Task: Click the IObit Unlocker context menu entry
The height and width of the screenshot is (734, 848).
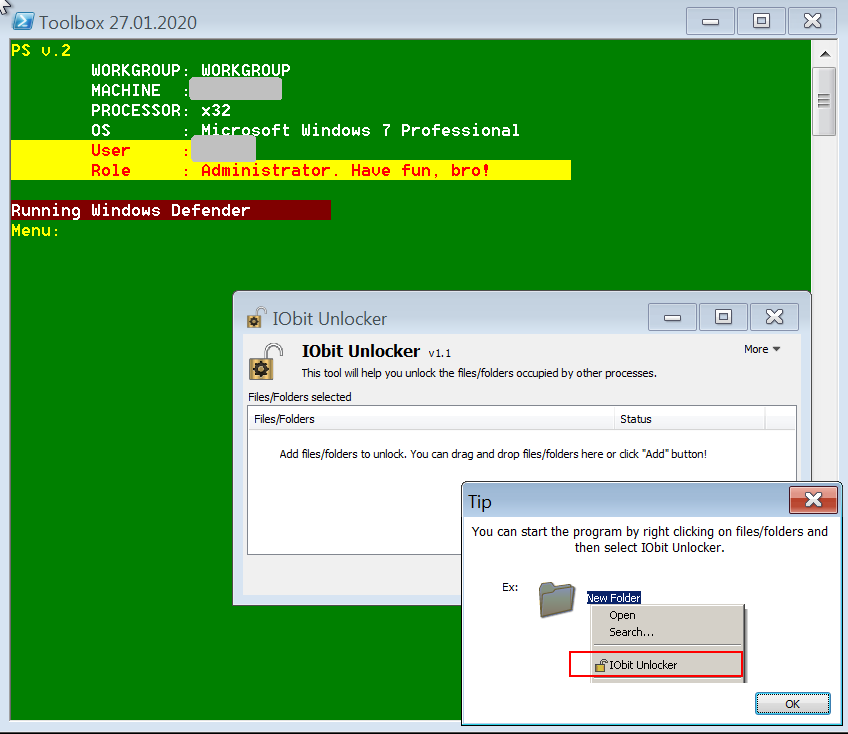Action: (655, 665)
